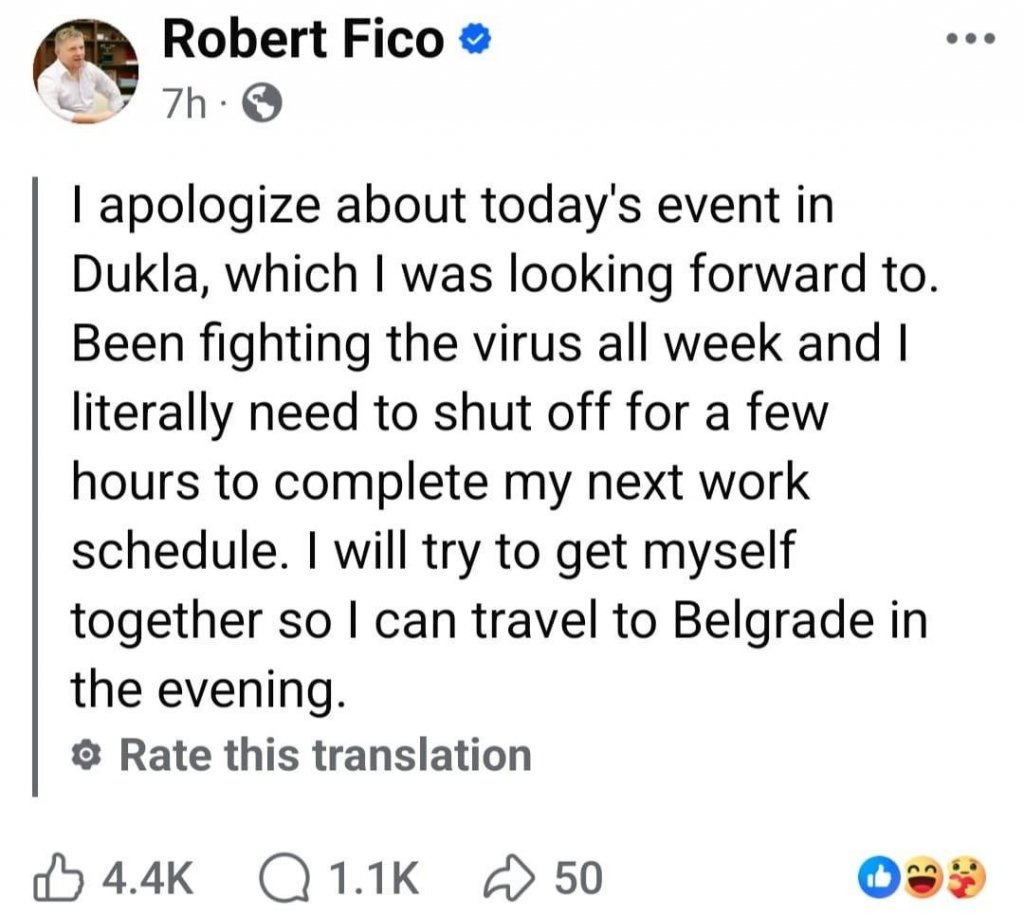
Task: Open the 7h timestamp link
Action: [184, 104]
